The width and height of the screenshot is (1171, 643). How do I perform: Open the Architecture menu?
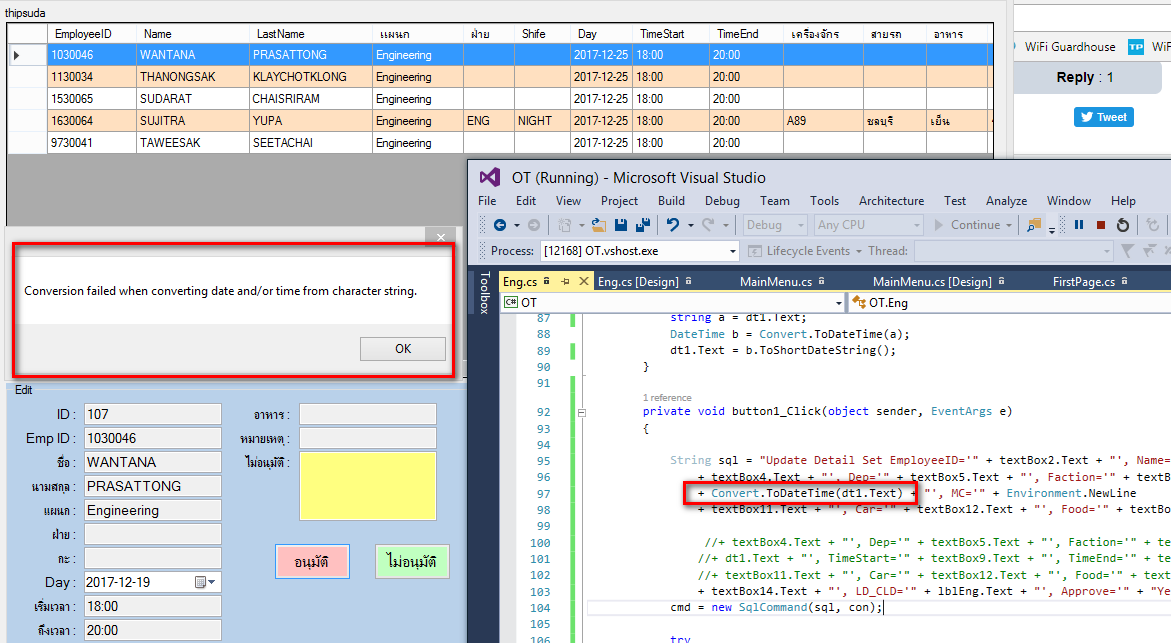point(891,201)
